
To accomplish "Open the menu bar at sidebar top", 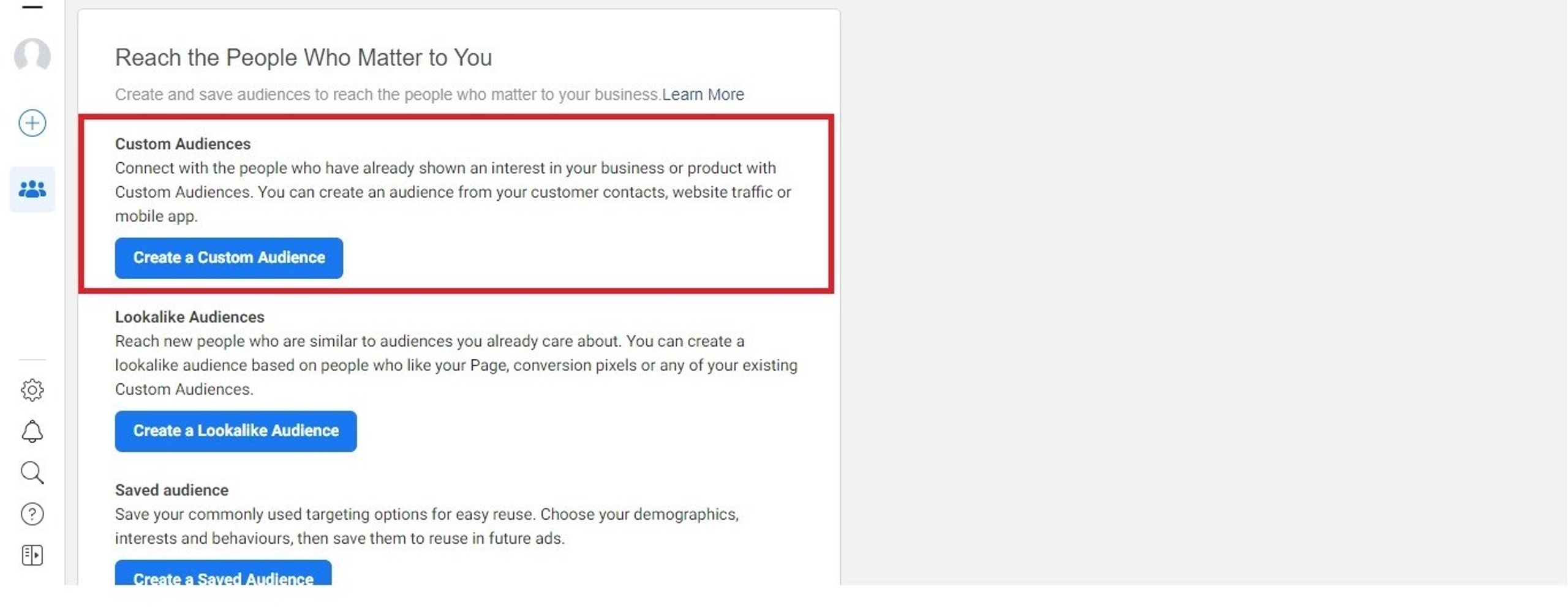I will coord(32,7).
